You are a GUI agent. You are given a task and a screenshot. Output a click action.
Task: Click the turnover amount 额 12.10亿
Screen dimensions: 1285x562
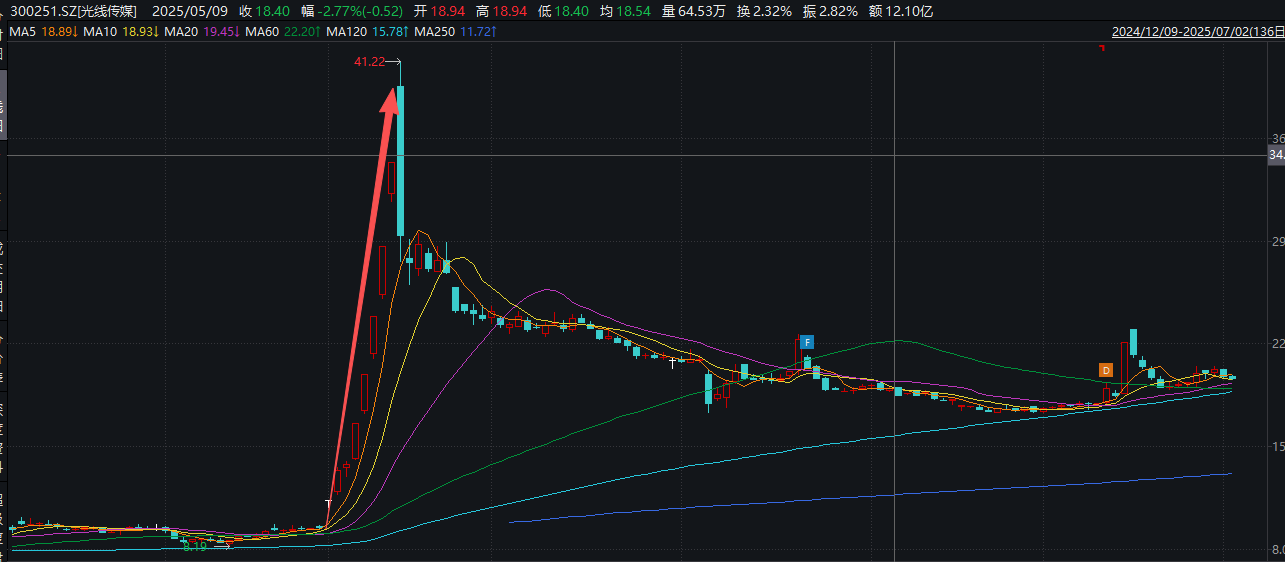click(x=901, y=11)
